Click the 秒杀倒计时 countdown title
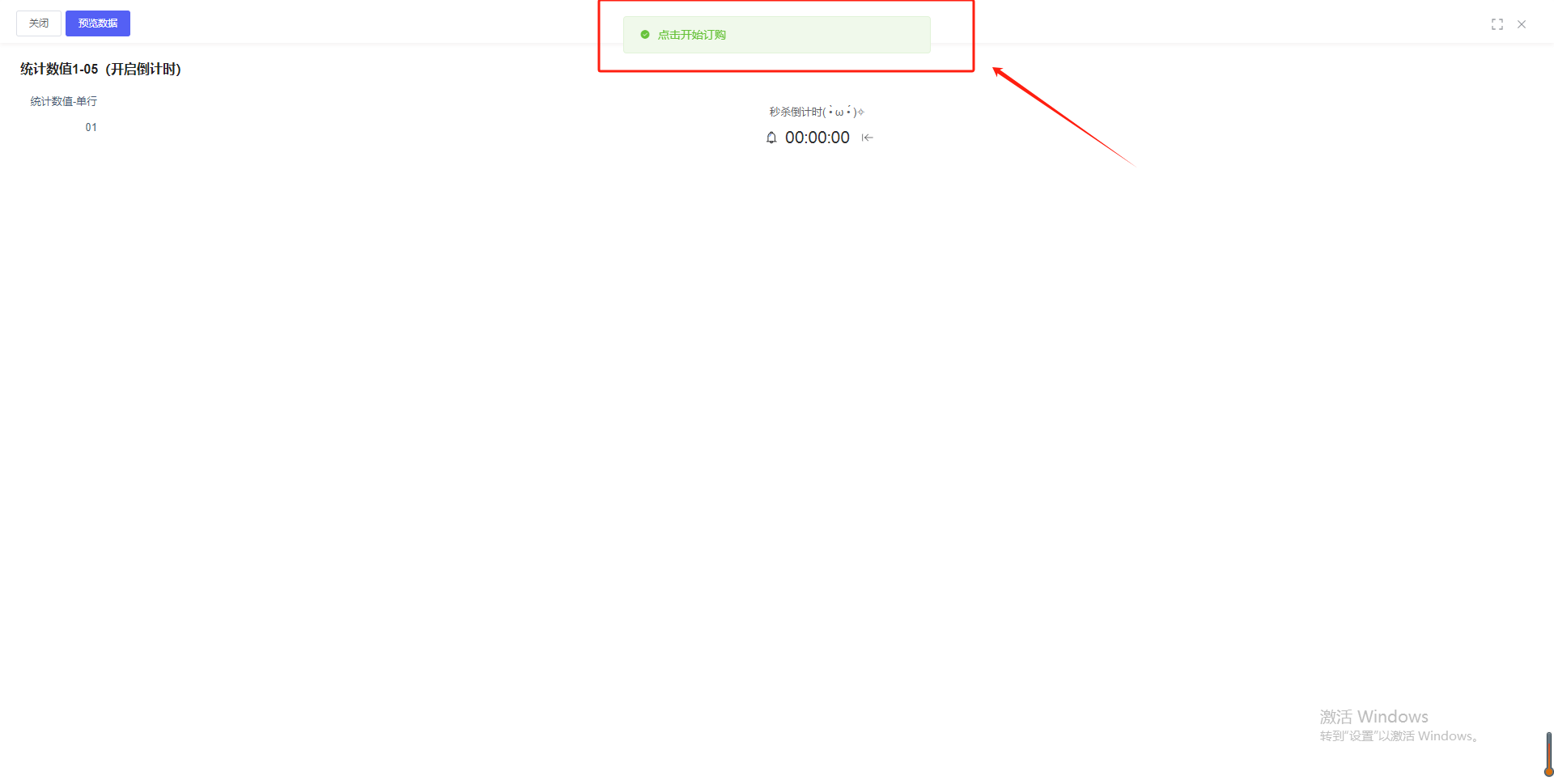The height and width of the screenshot is (784, 1554). tap(796, 112)
